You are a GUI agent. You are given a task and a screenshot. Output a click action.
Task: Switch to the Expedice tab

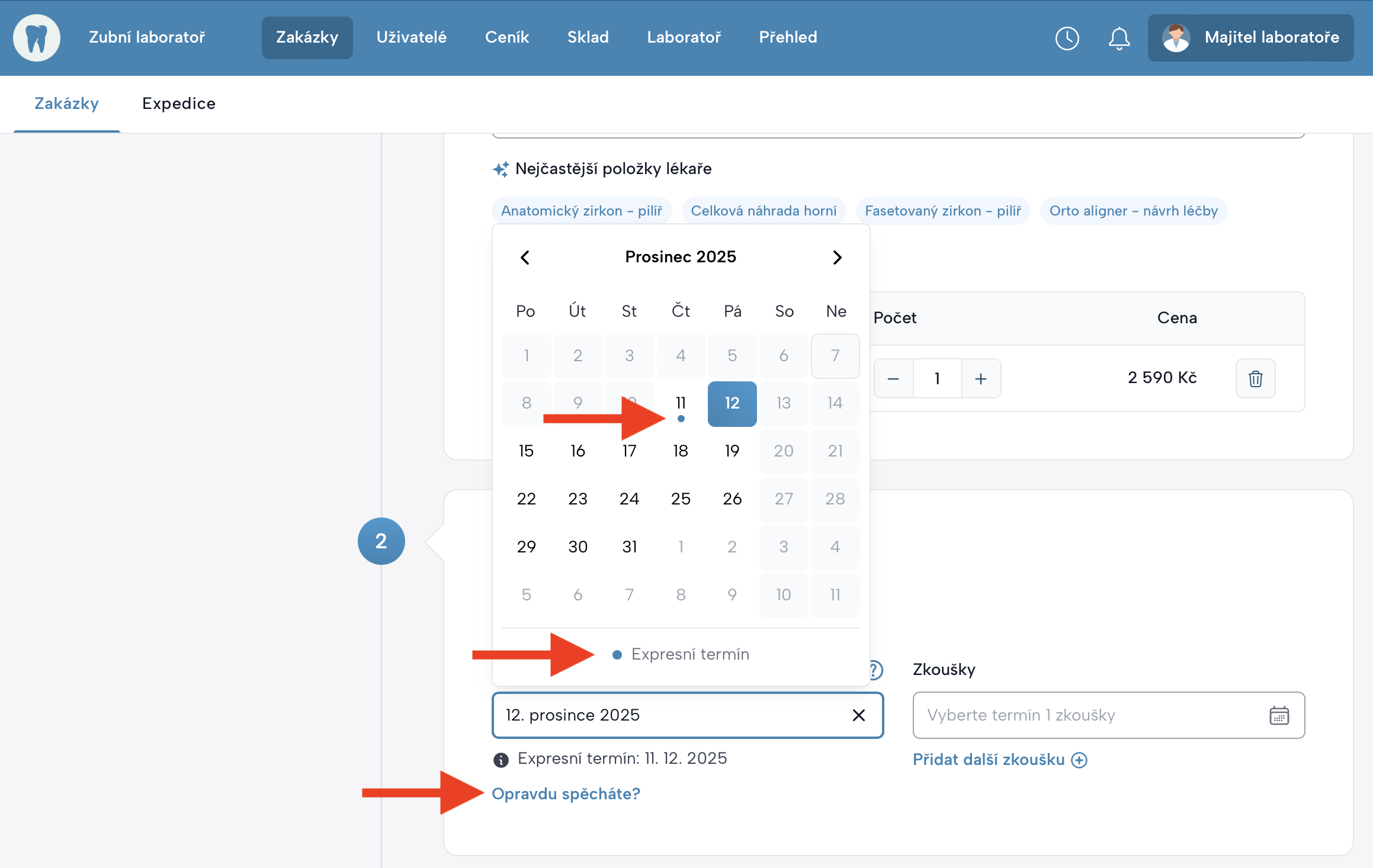pyautogui.click(x=179, y=104)
